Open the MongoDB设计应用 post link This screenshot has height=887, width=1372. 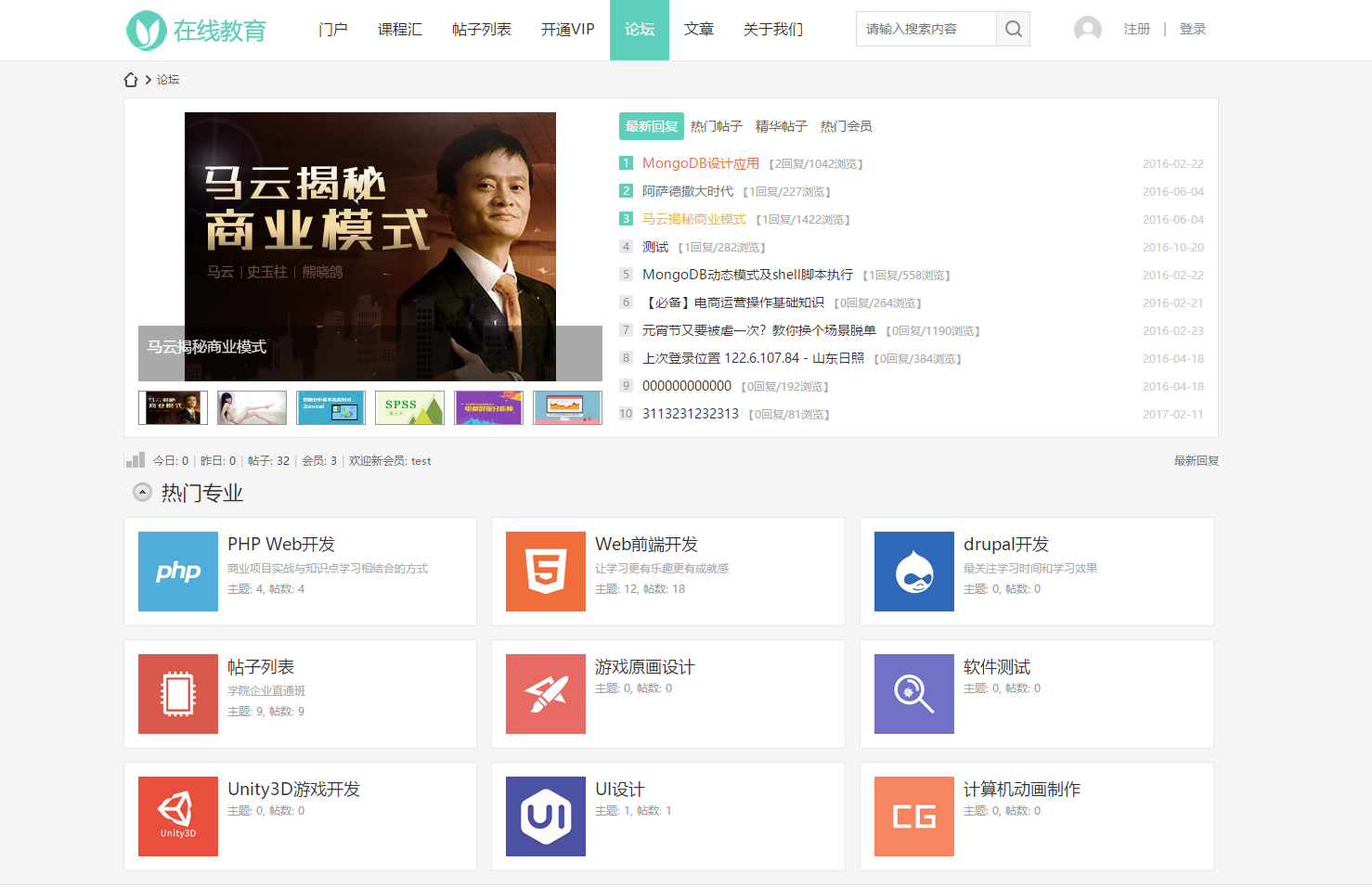[700, 163]
